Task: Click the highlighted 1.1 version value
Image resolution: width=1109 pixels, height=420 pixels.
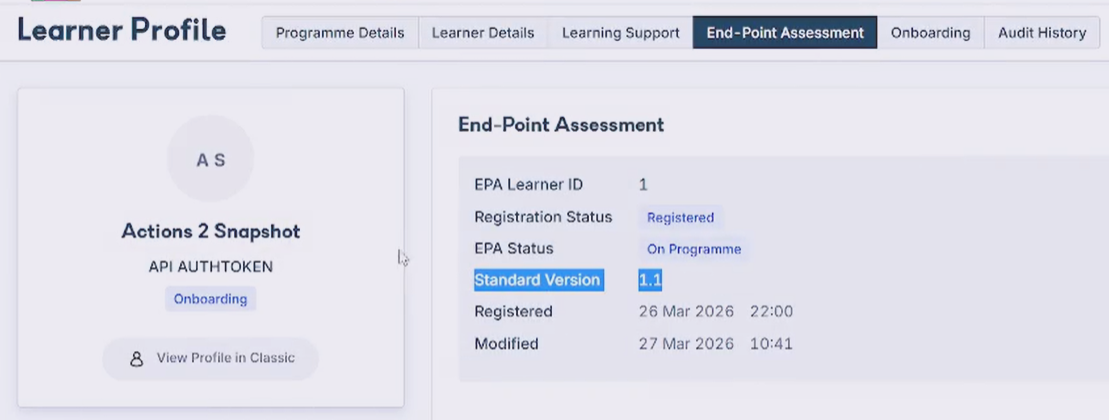Action: (650, 280)
